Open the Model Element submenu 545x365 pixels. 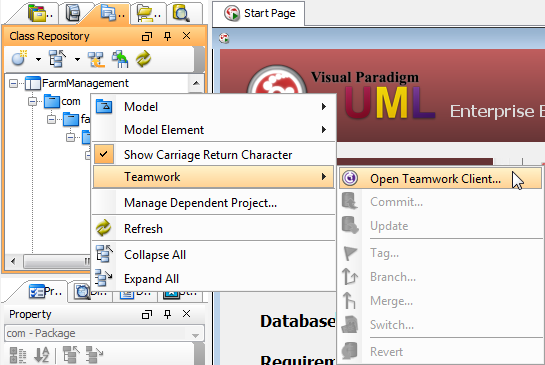click(x=214, y=130)
